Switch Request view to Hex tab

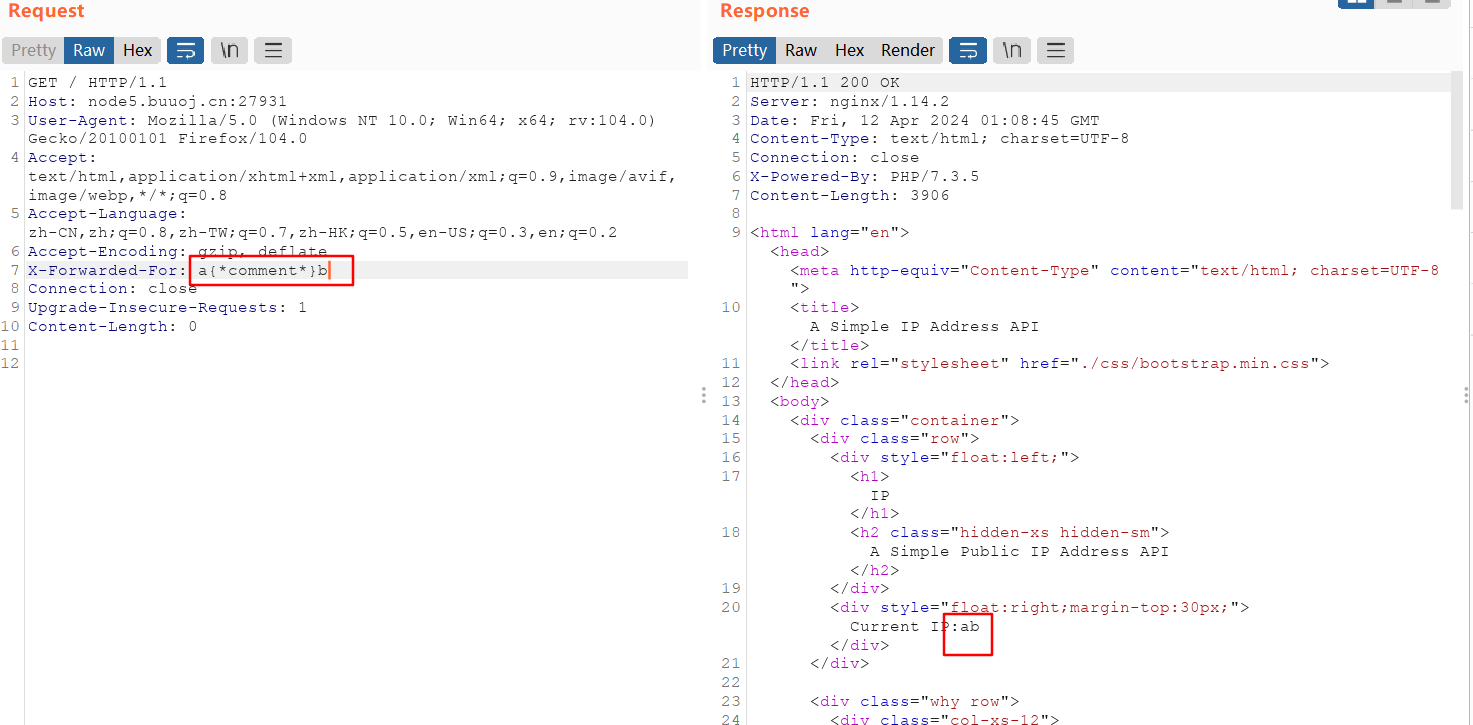(138, 50)
